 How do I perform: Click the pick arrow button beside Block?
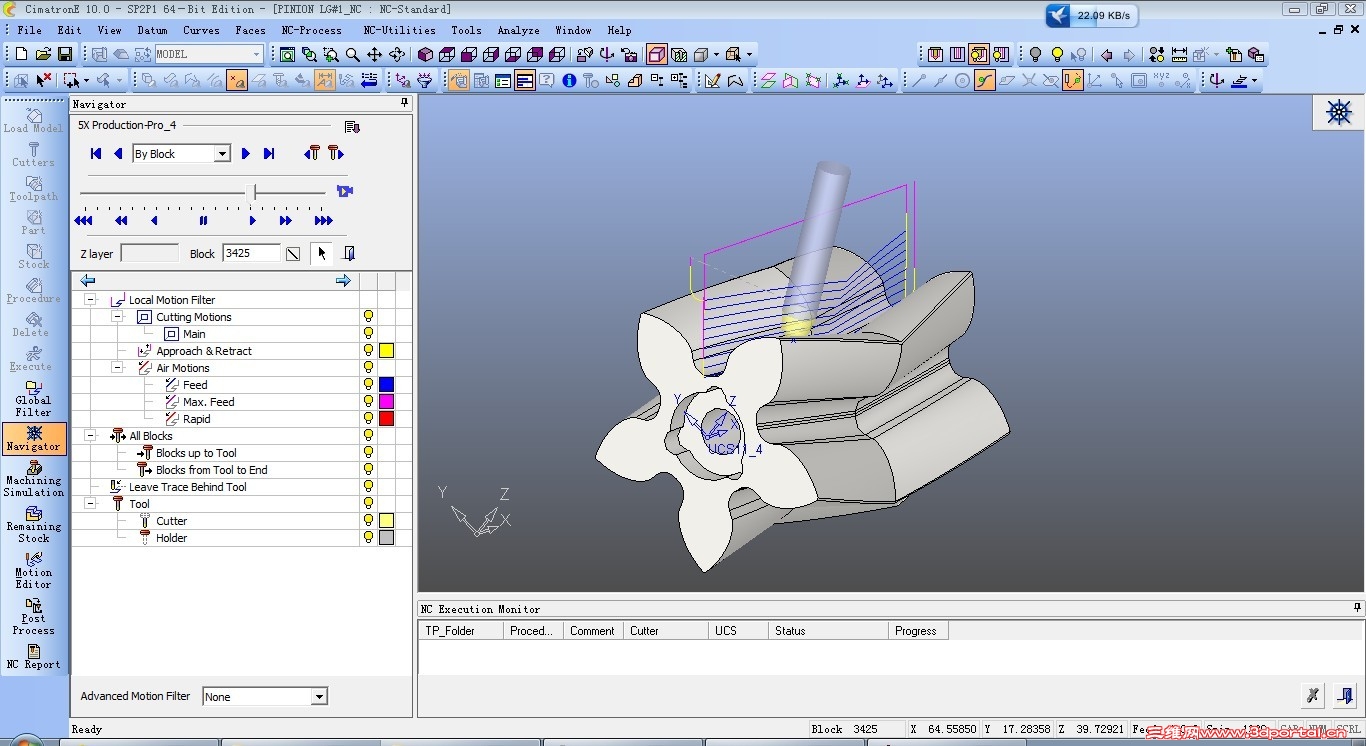click(x=322, y=253)
